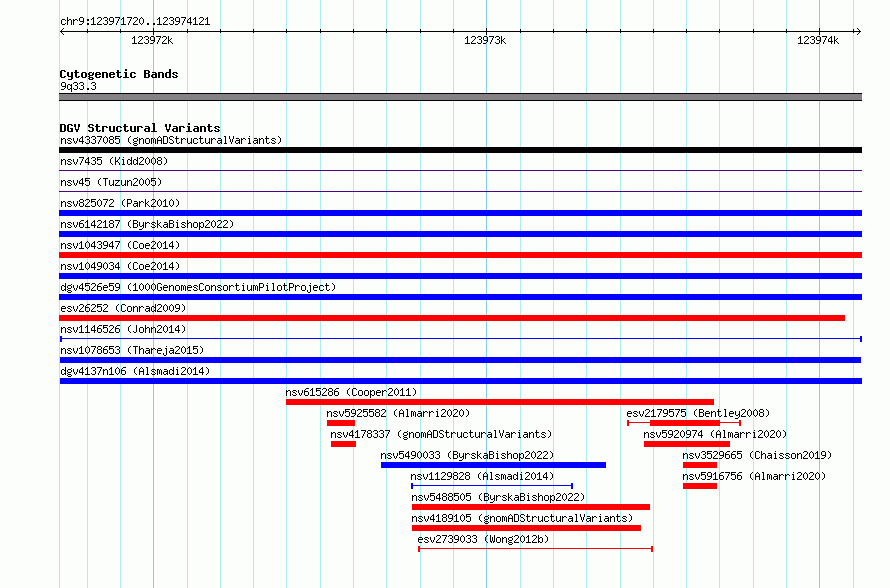This screenshot has width=890, height=588.
Task: Select the red esv26252 Conrad2009 bar
Action: click(452, 318)
